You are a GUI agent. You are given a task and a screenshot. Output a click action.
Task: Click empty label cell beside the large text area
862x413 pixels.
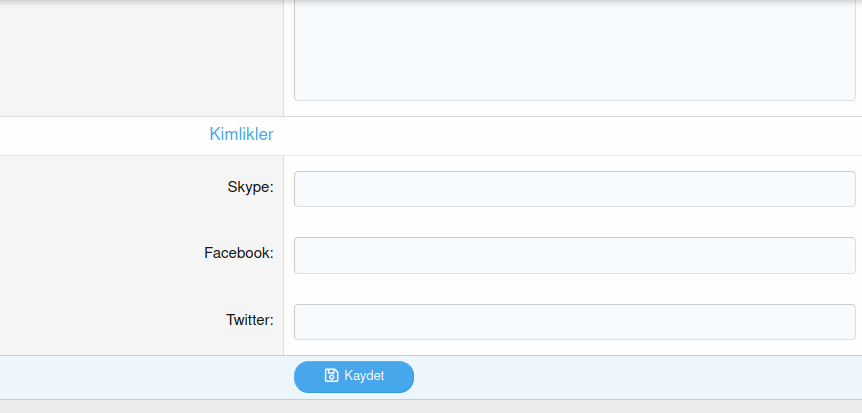click(x=140, y=55)
